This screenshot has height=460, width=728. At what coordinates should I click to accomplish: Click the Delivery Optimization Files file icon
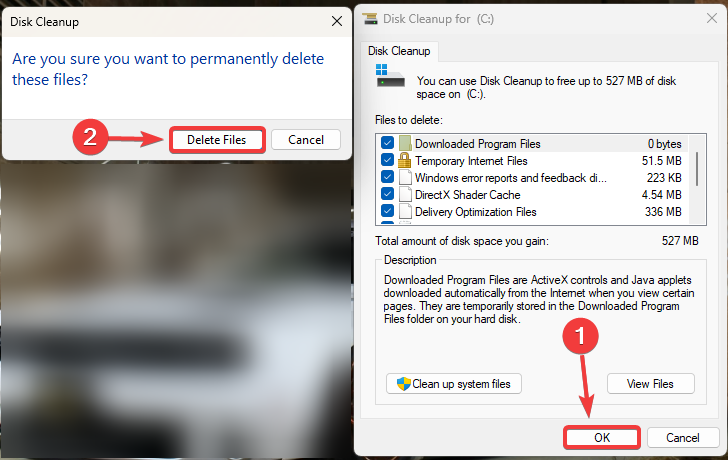405,212
